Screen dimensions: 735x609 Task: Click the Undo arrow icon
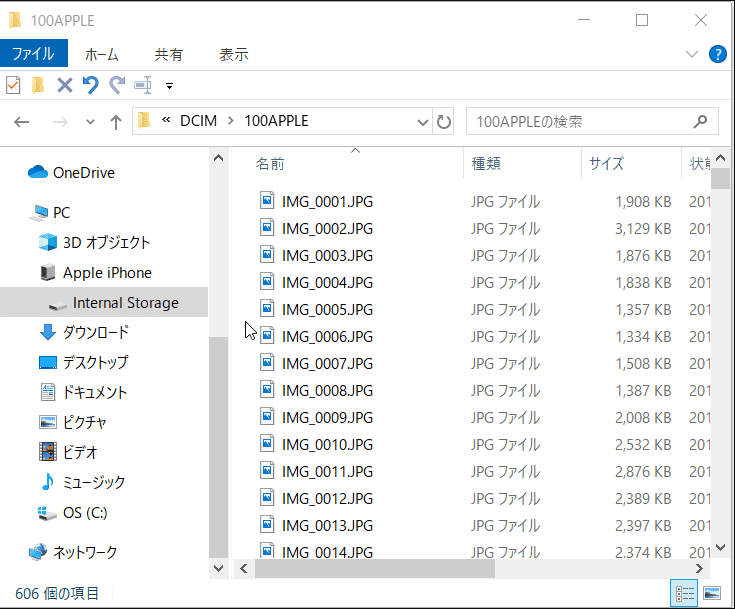[x=91, y=85]
